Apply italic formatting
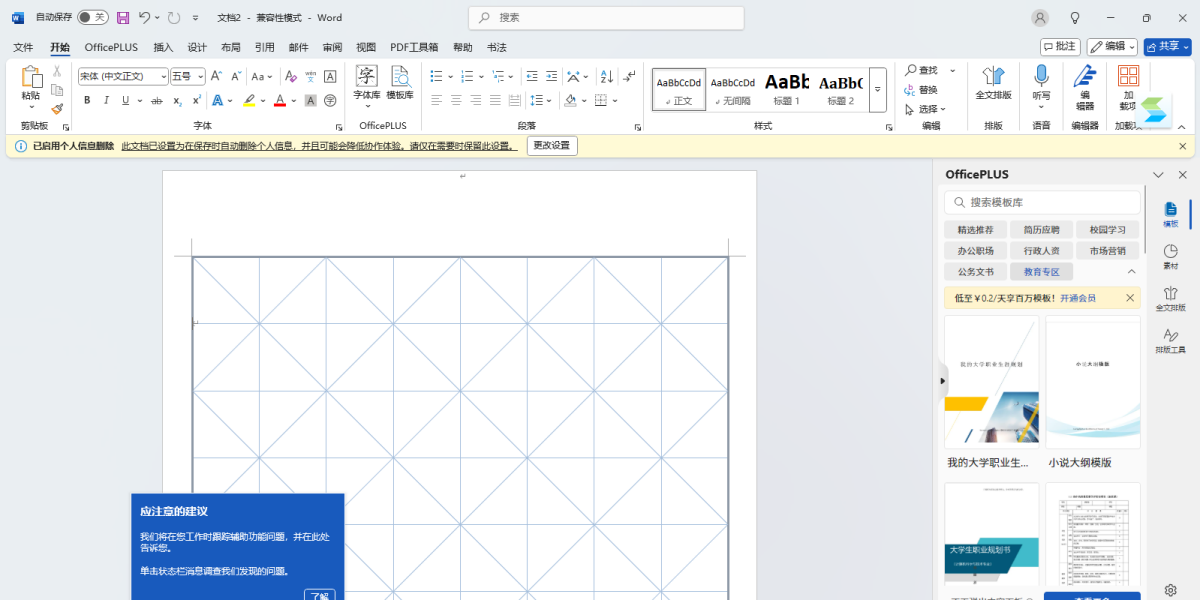Screen dimensions: 1200x600 106,100
